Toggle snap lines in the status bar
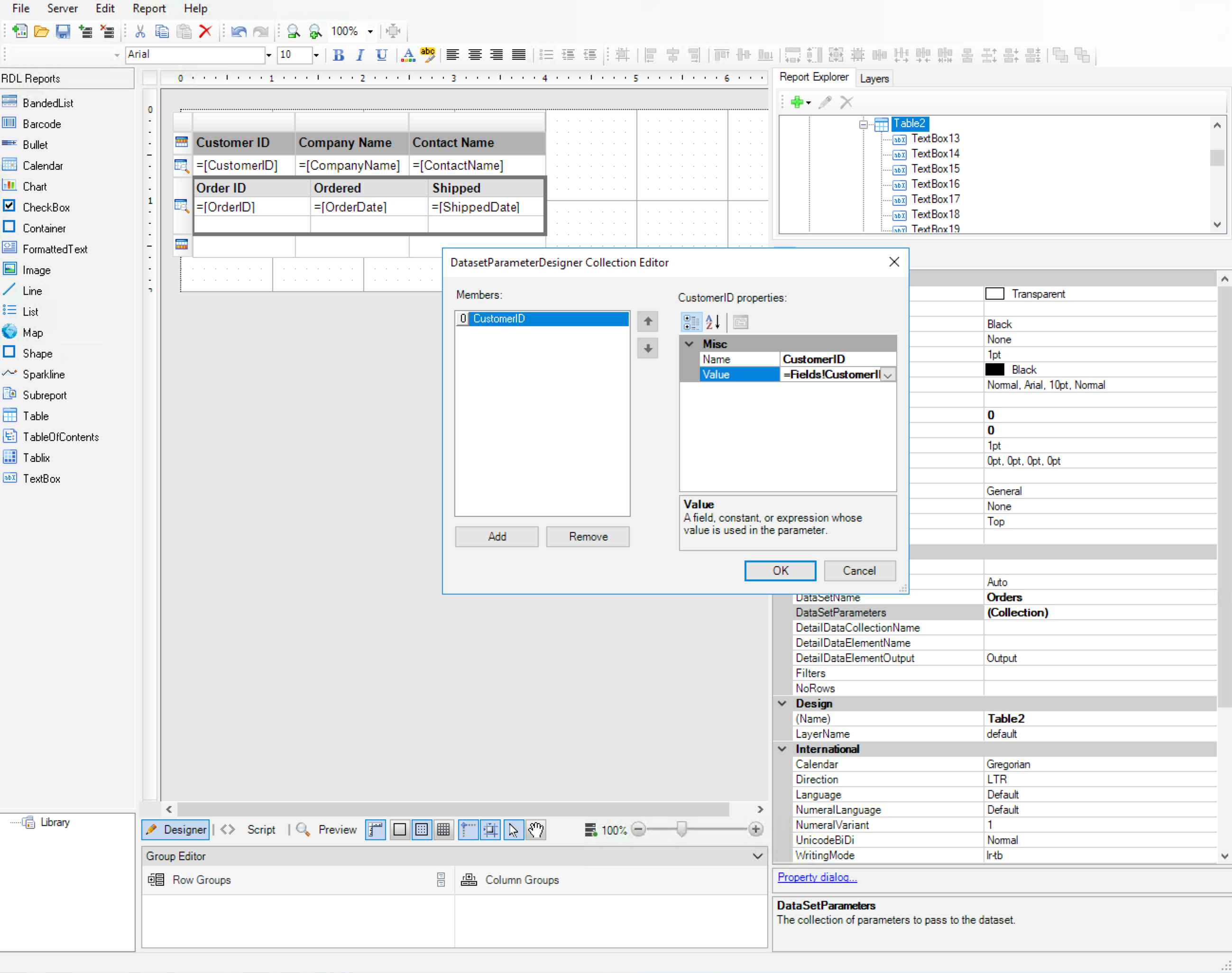The image size is (1232, 973). point(468,829)
